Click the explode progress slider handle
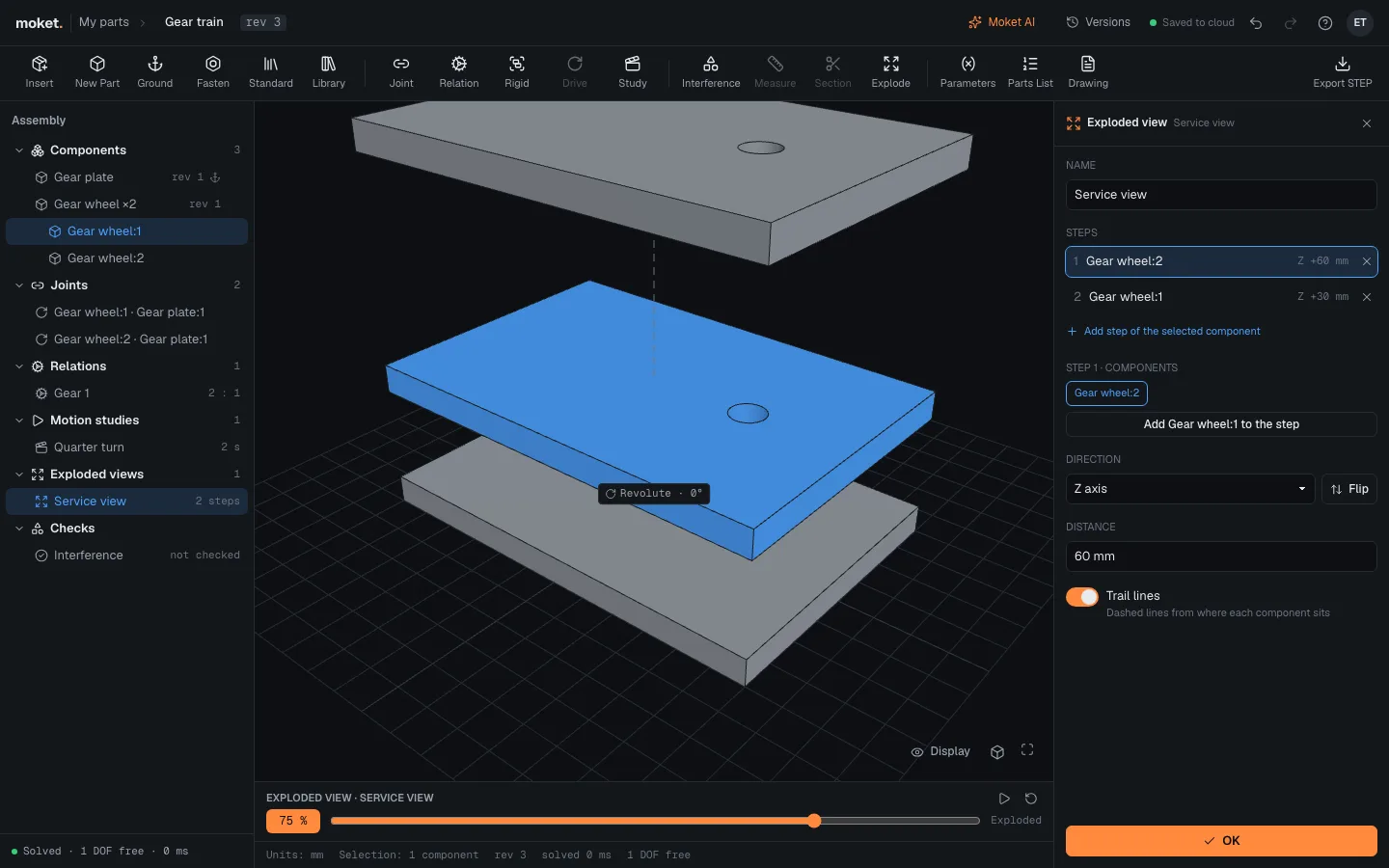The height and width of the screenshot is (868, 1389). [814, 821]
